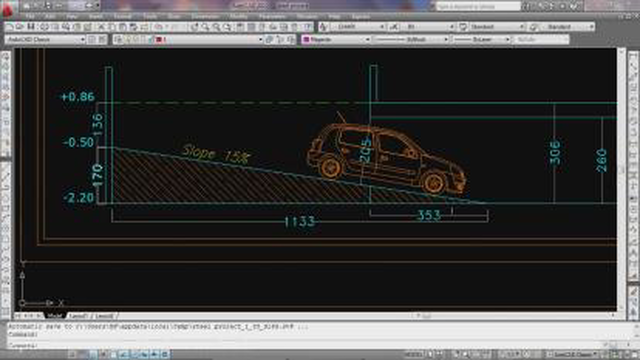Select the "1133" dimension text

(299, 222)
